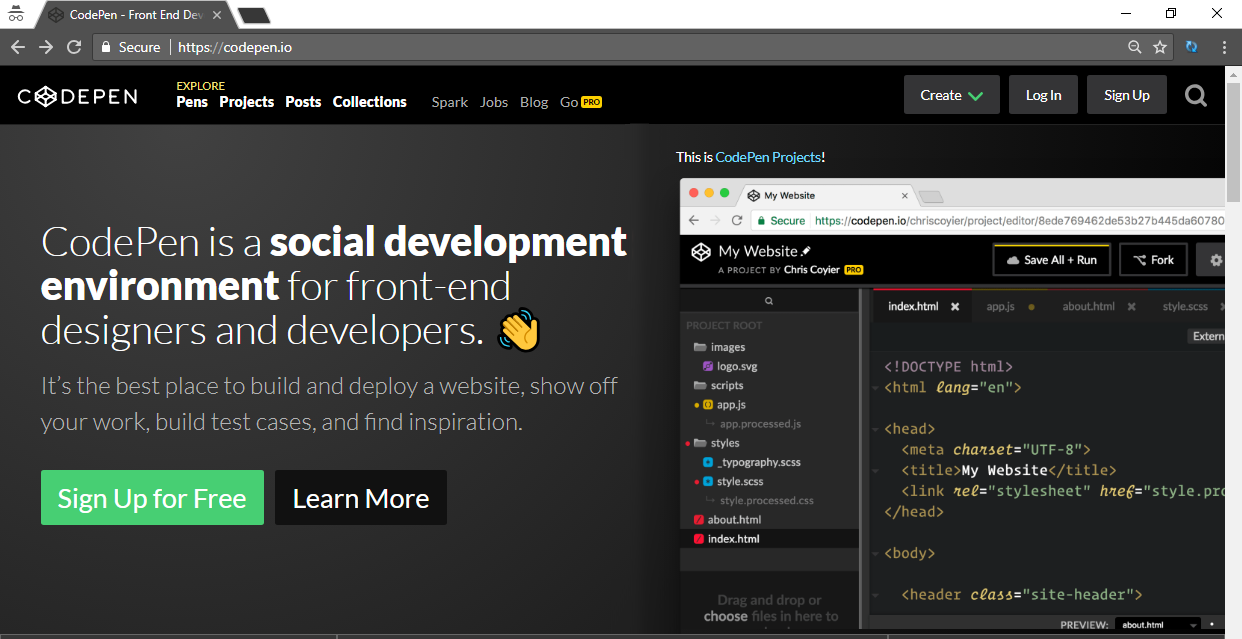Screen dimensions: 1242x639
Task: Click the CodePen logo in the header
Action: [x=77, y=96]
